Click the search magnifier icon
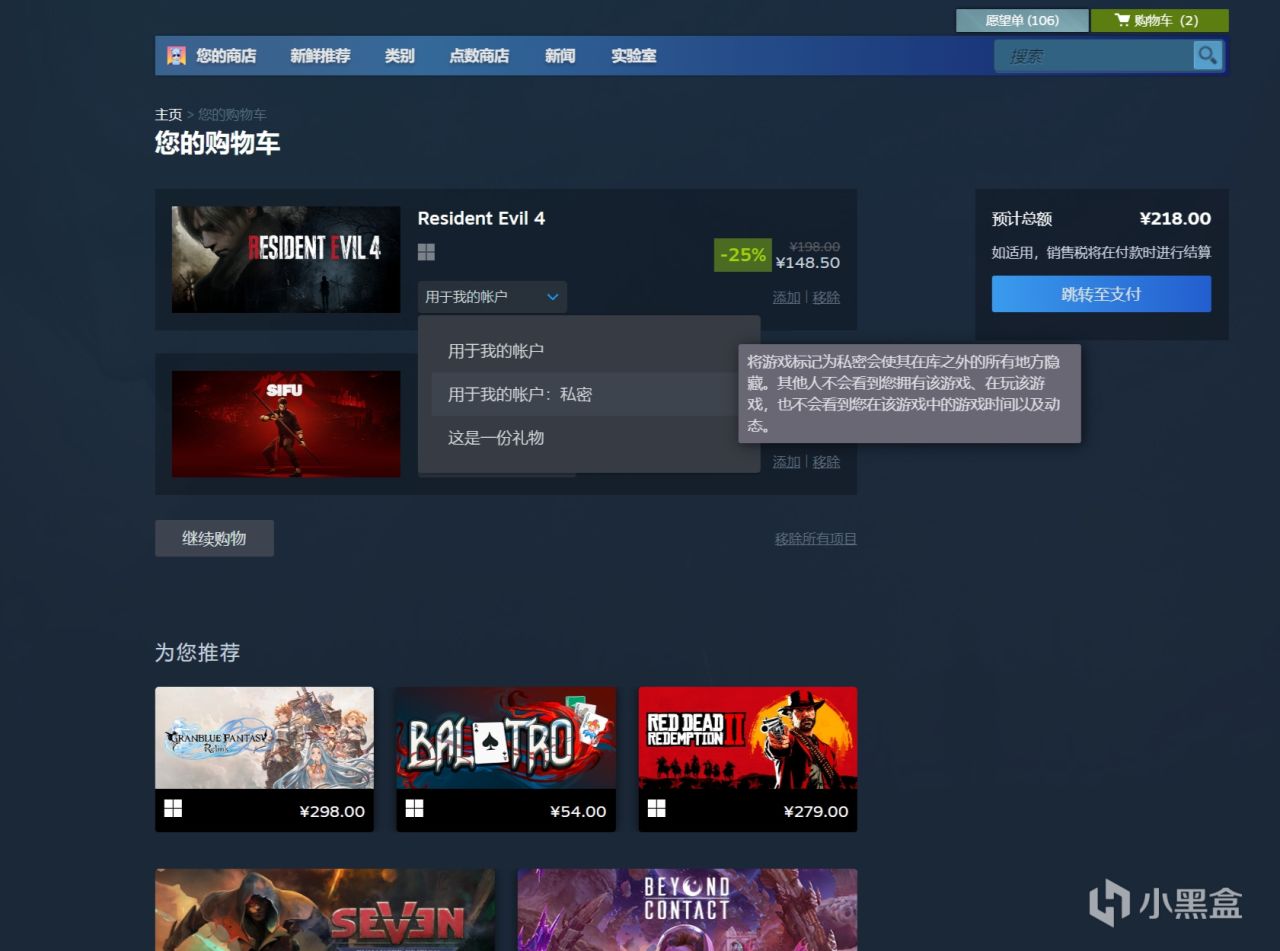The height and width of the screenshot is (951, 1280). click(x=1208, y=56)
